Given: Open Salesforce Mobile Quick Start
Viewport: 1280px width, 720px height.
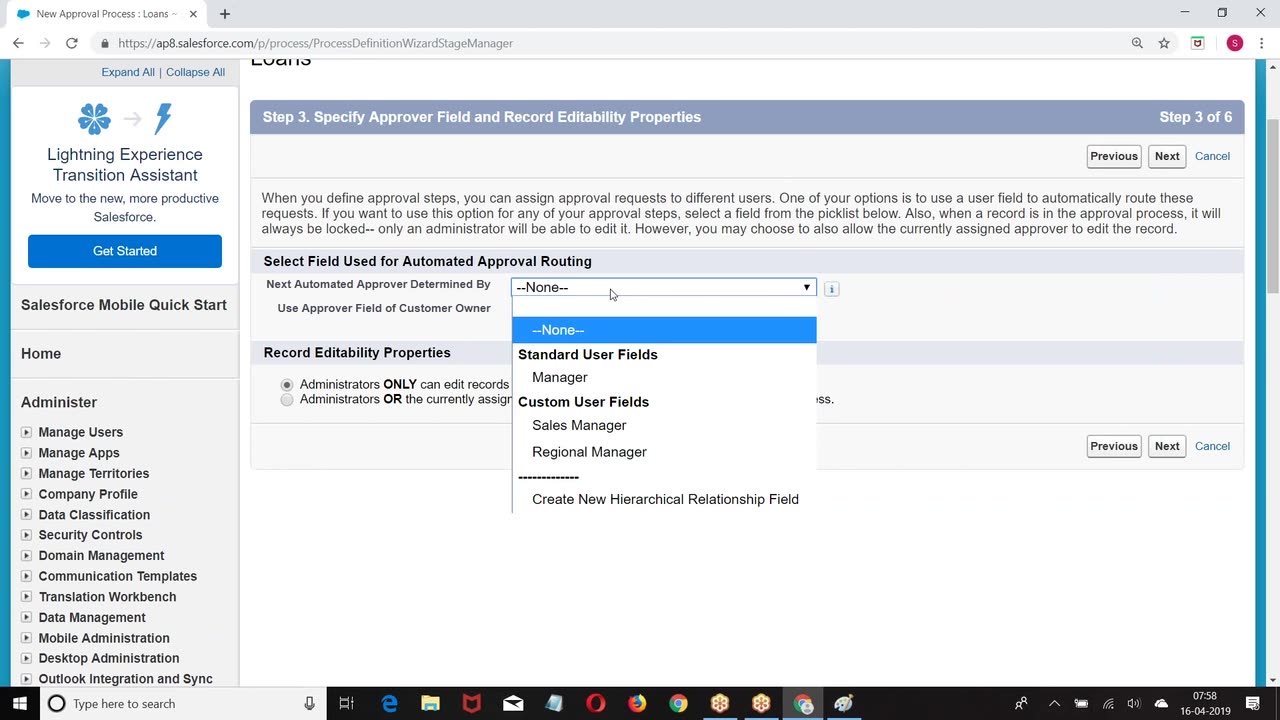Looking at the screenshot, I should tap(124, 305).
